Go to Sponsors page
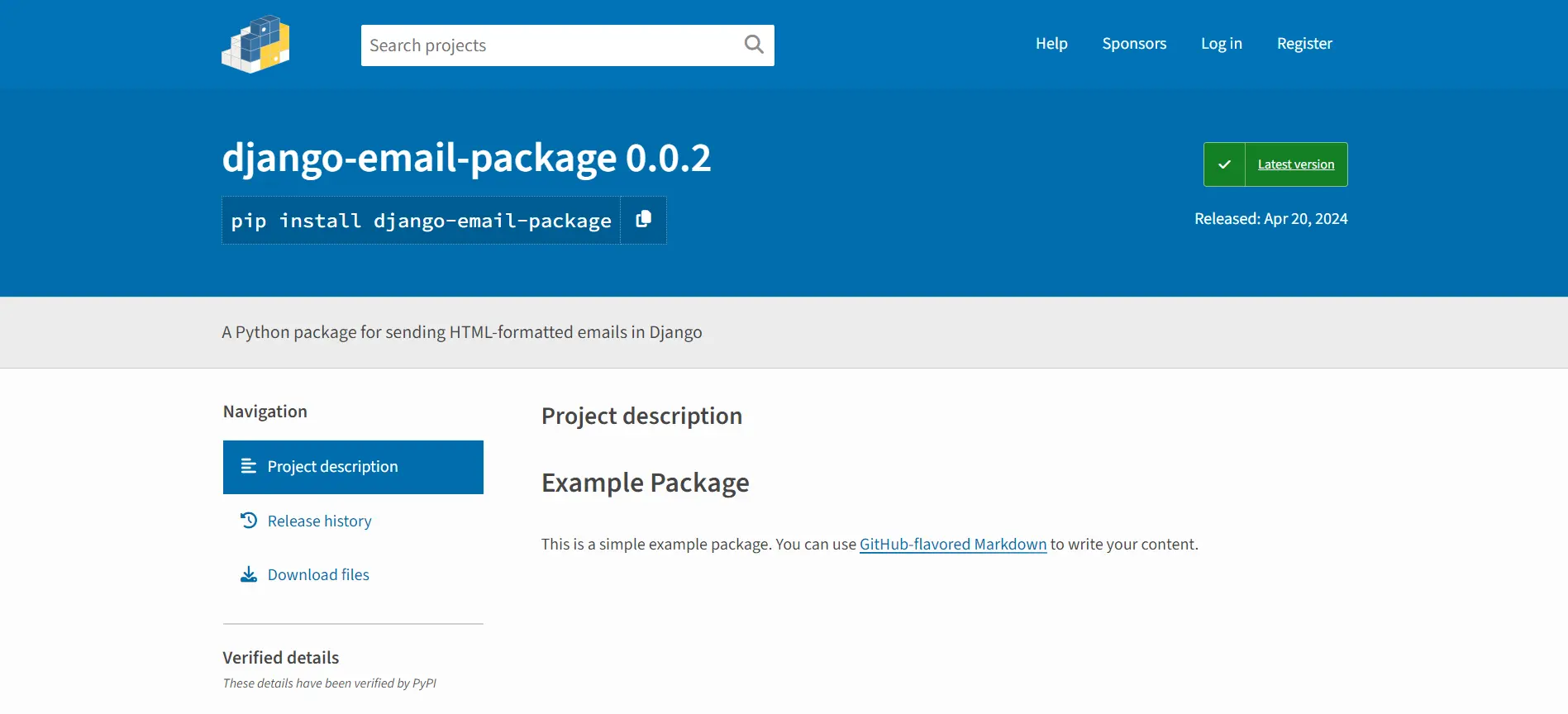This screenshot has width=1568, height=714. click(x=1134, y=44)
